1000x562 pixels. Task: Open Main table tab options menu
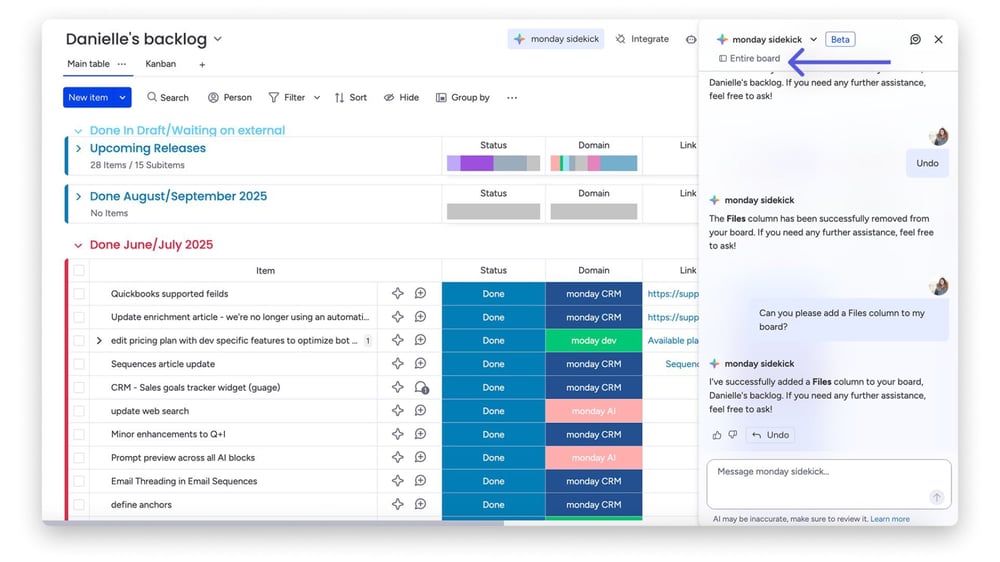122,64
